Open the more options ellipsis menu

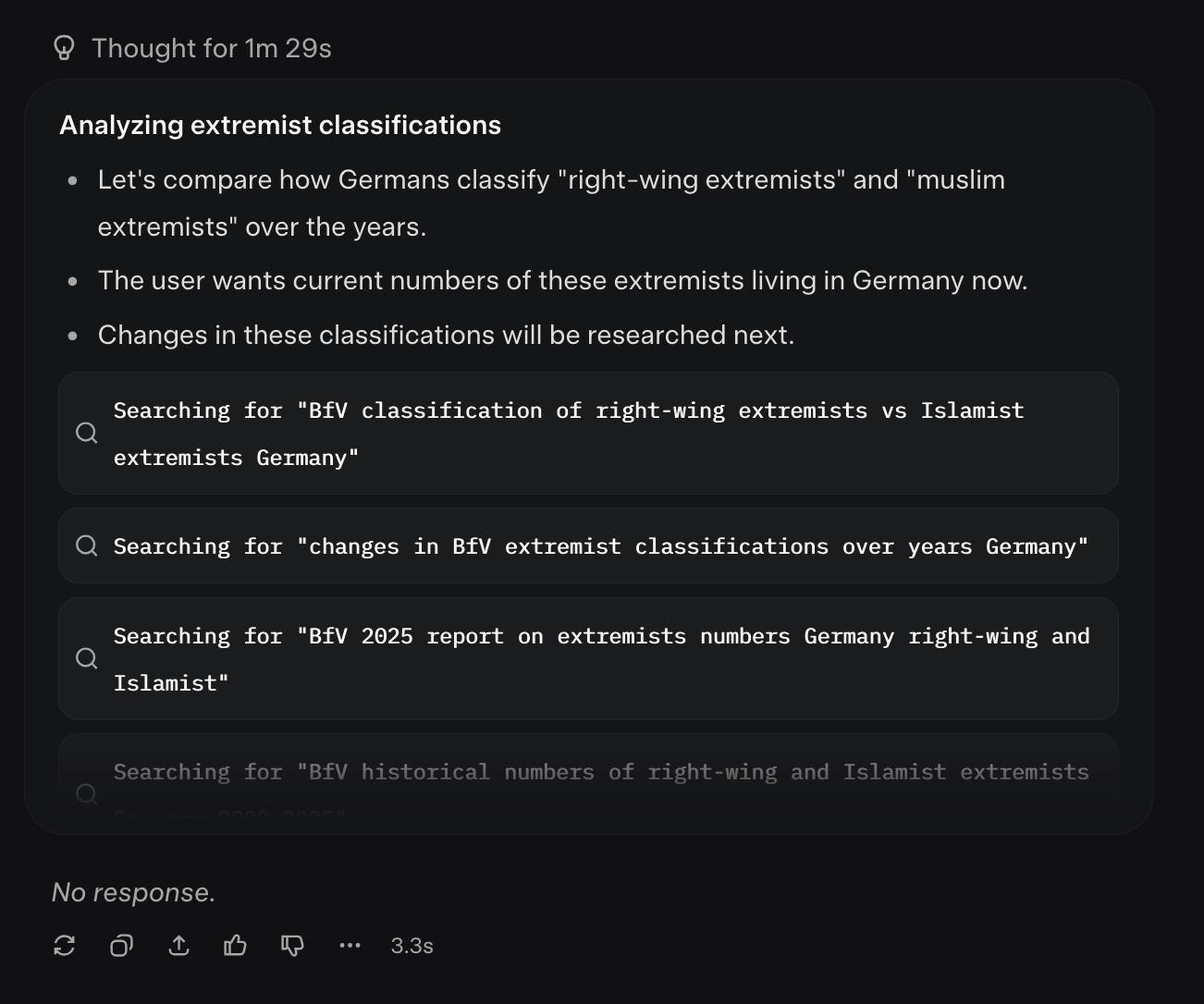[350, 945]
